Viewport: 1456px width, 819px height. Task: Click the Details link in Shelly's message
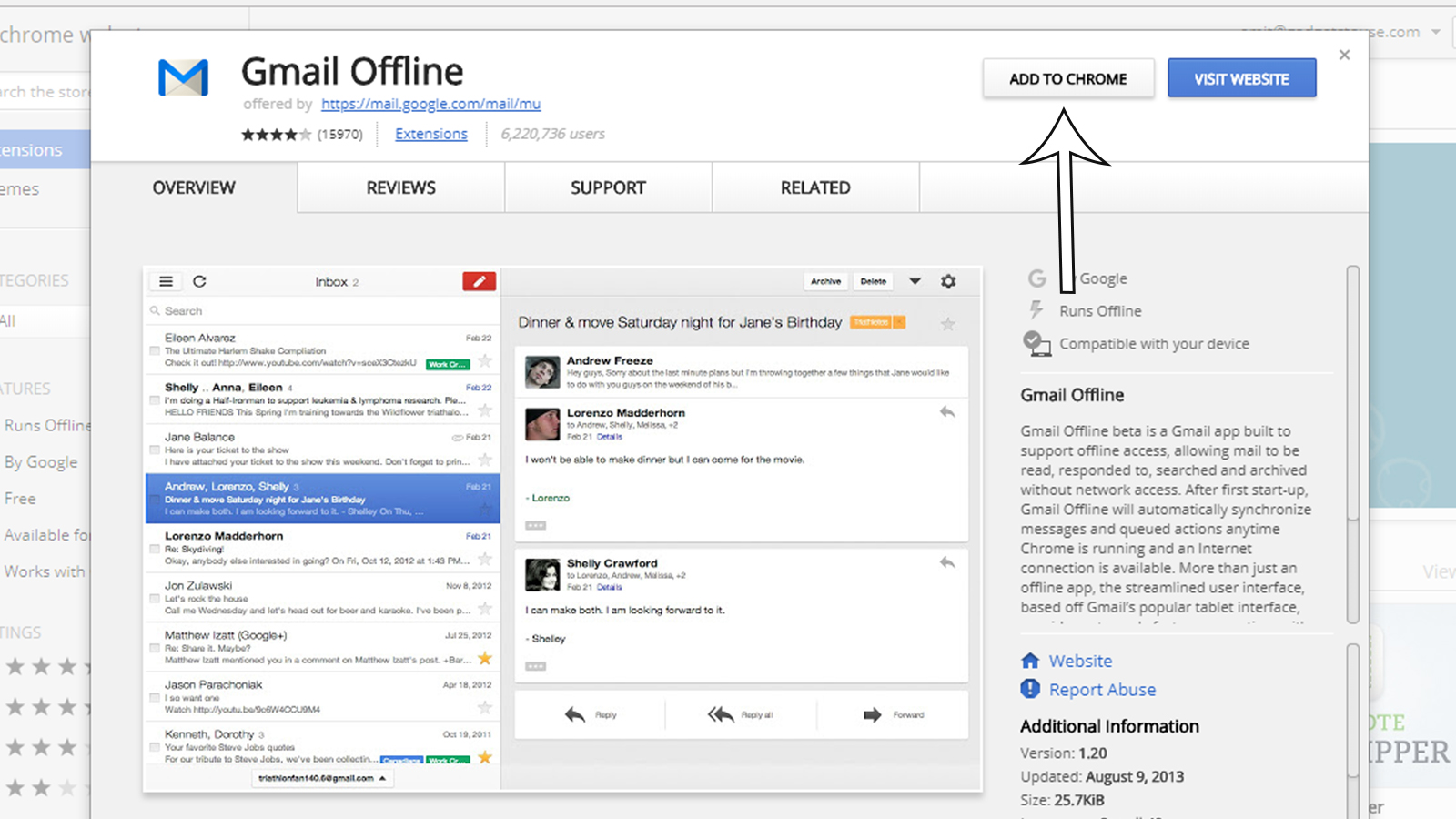coord(609,587)
